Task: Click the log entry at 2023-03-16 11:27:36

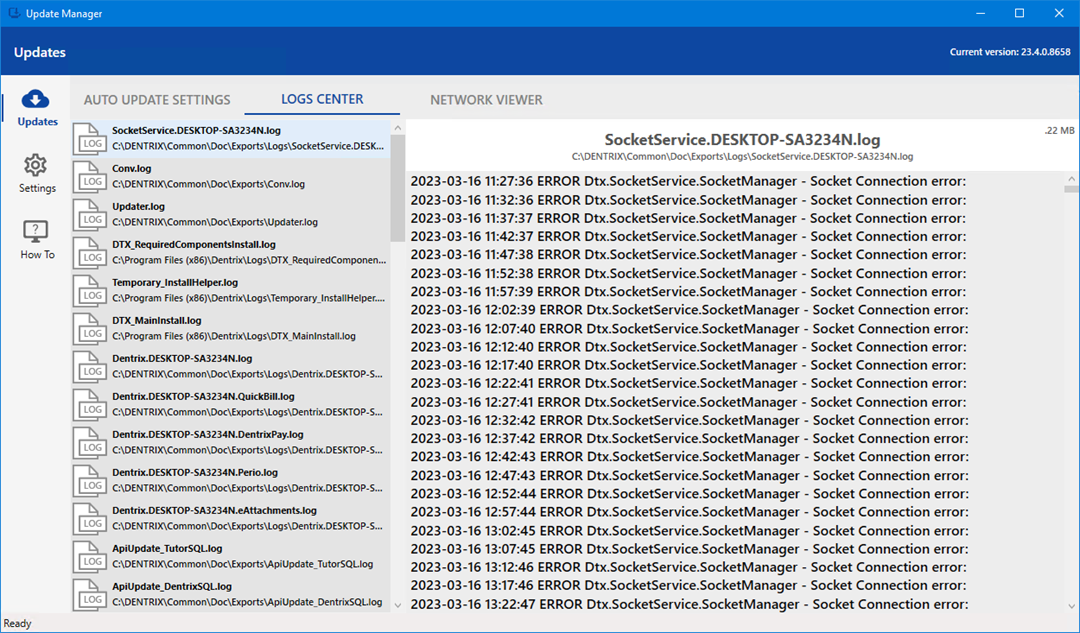Action: coord(688,181)
